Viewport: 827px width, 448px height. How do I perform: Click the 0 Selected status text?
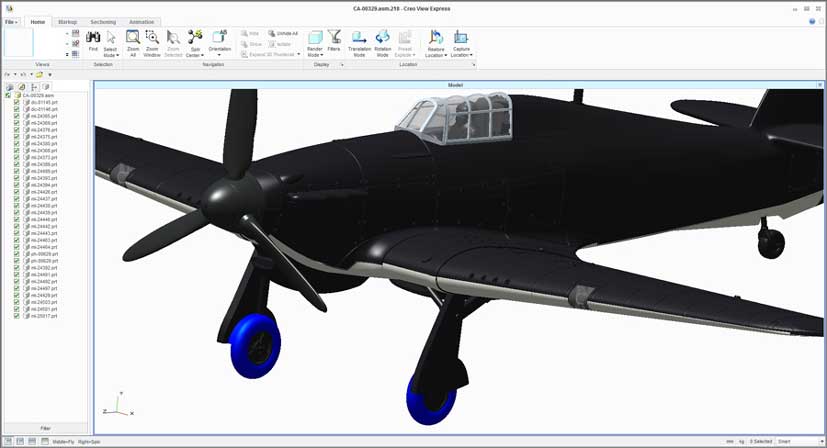pos(761,441)
